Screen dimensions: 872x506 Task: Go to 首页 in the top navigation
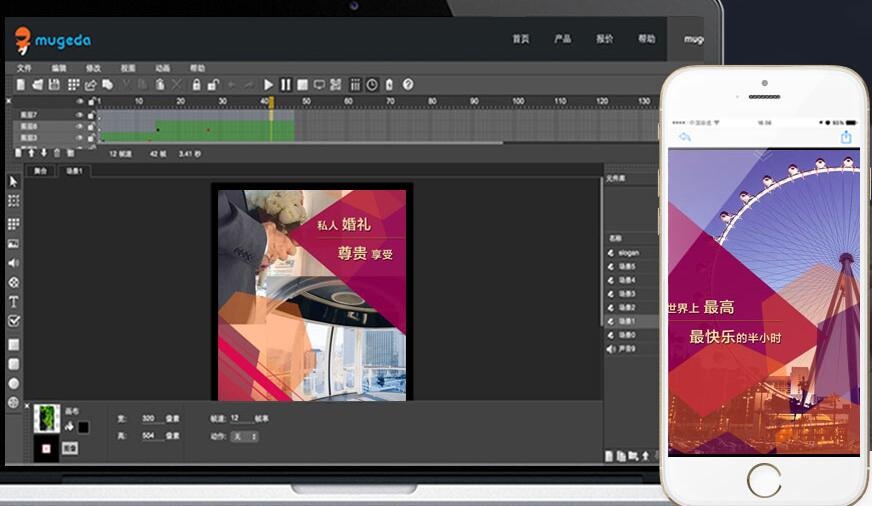[x=521, y=39]
